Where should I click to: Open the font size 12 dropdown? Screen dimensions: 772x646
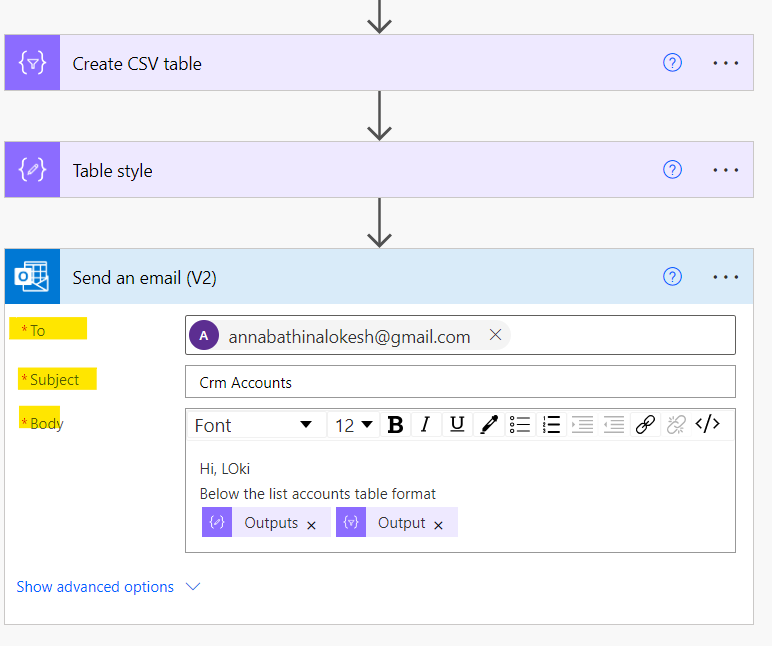click(354, 425)
